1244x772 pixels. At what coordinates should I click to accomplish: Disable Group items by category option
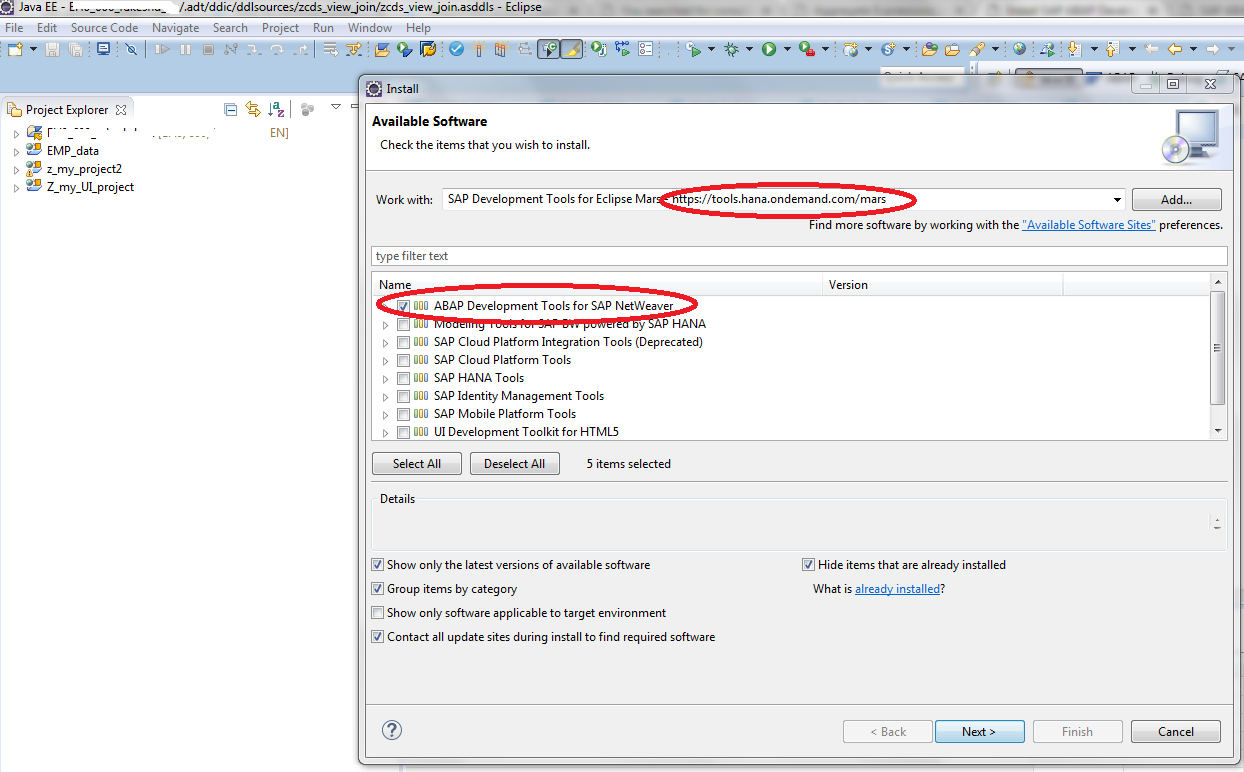(x=377, y=588)
